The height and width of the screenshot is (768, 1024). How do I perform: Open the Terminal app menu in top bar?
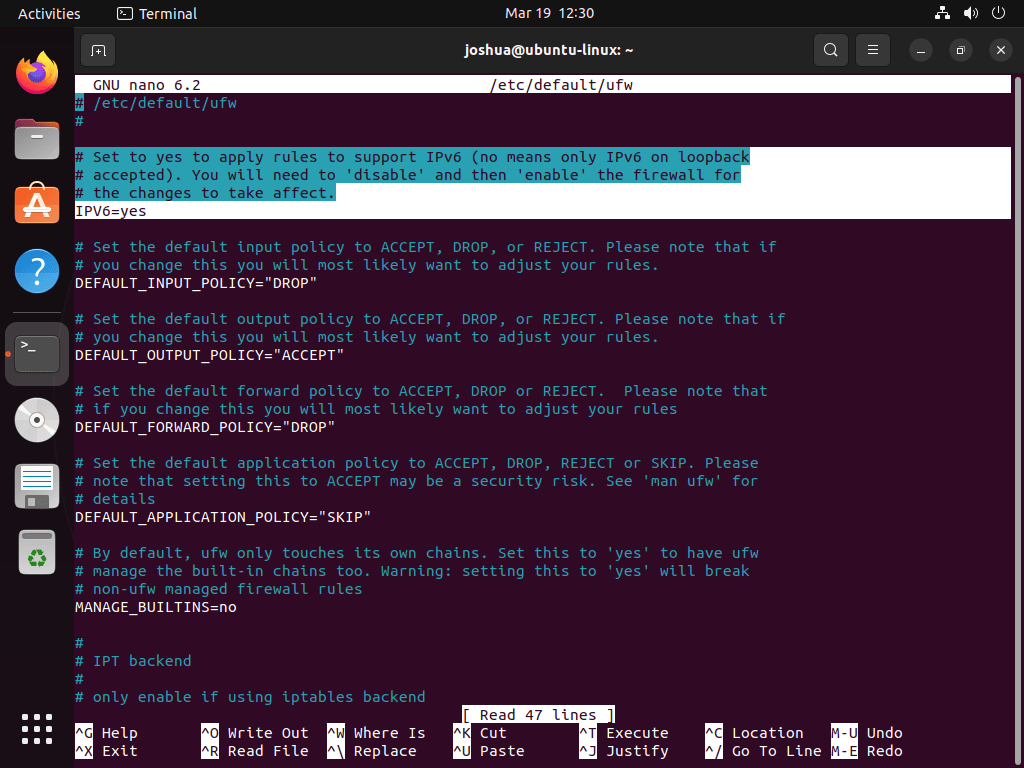pos(157,14)
